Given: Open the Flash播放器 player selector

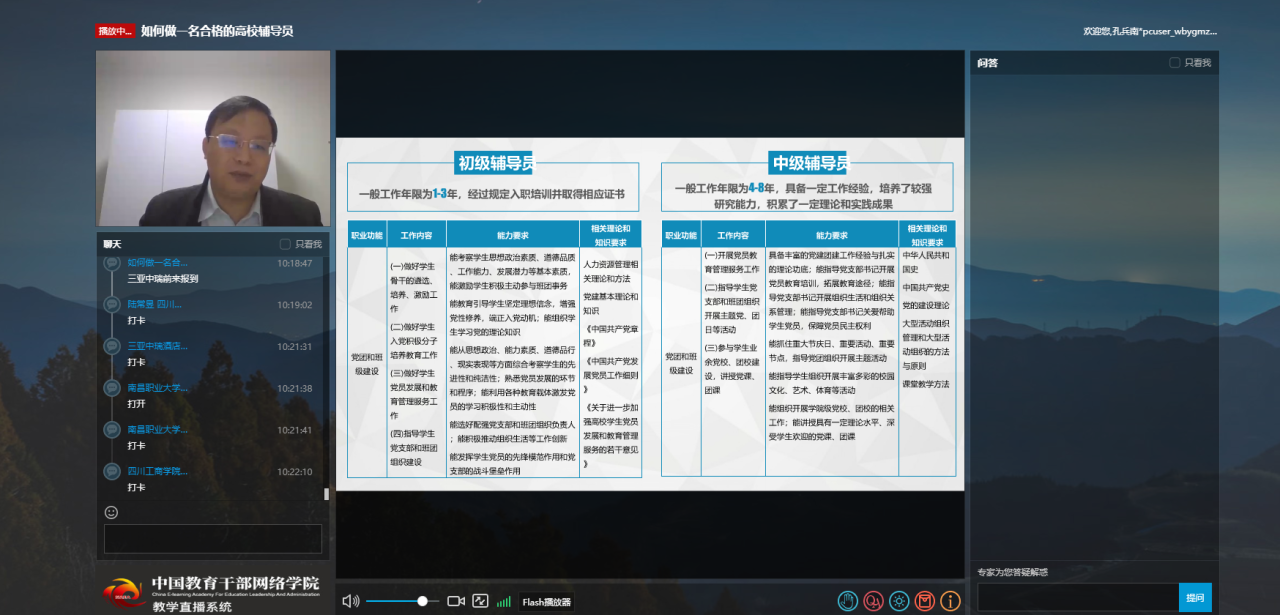Looking at the screenshot, I should pyautogui.click(x=546, y=602).
